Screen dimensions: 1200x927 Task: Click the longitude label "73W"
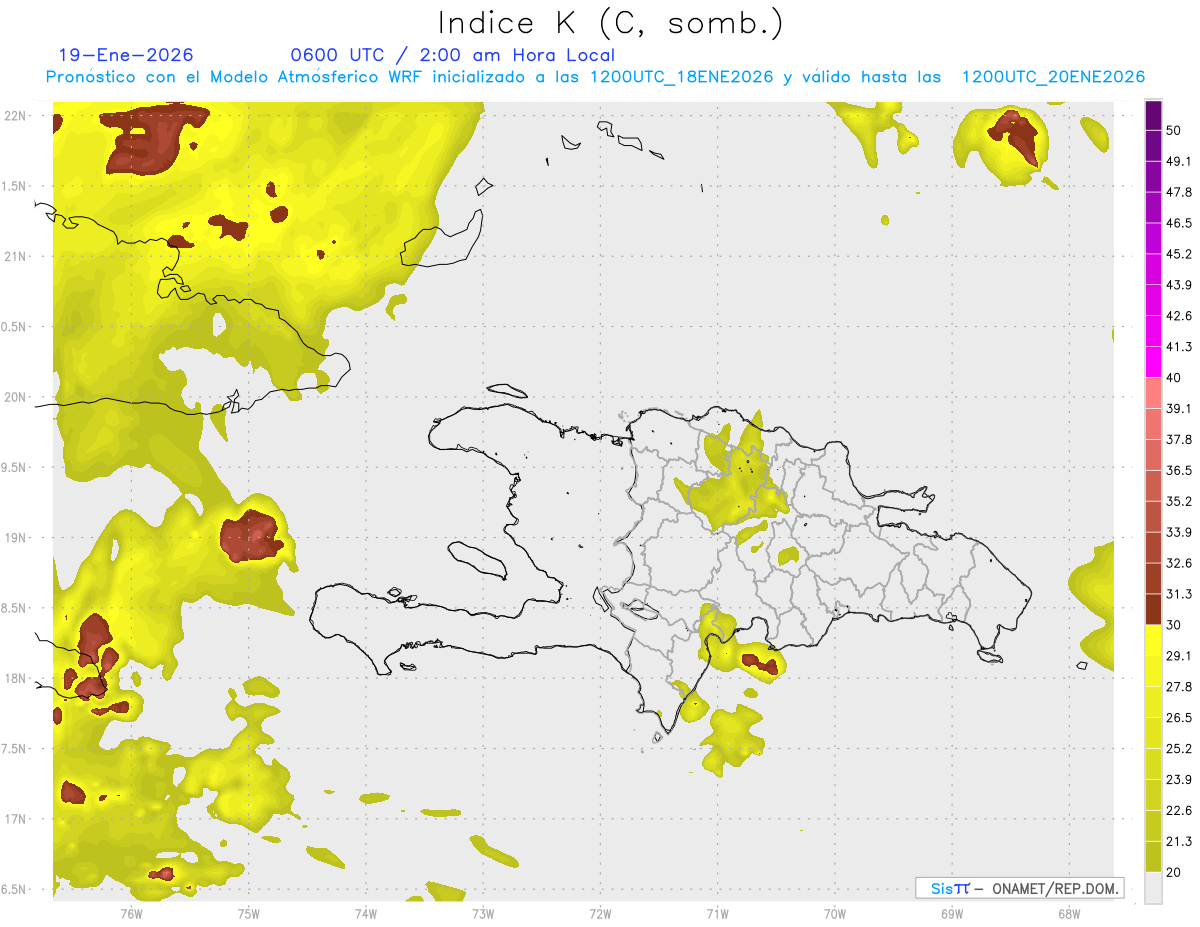483,914
